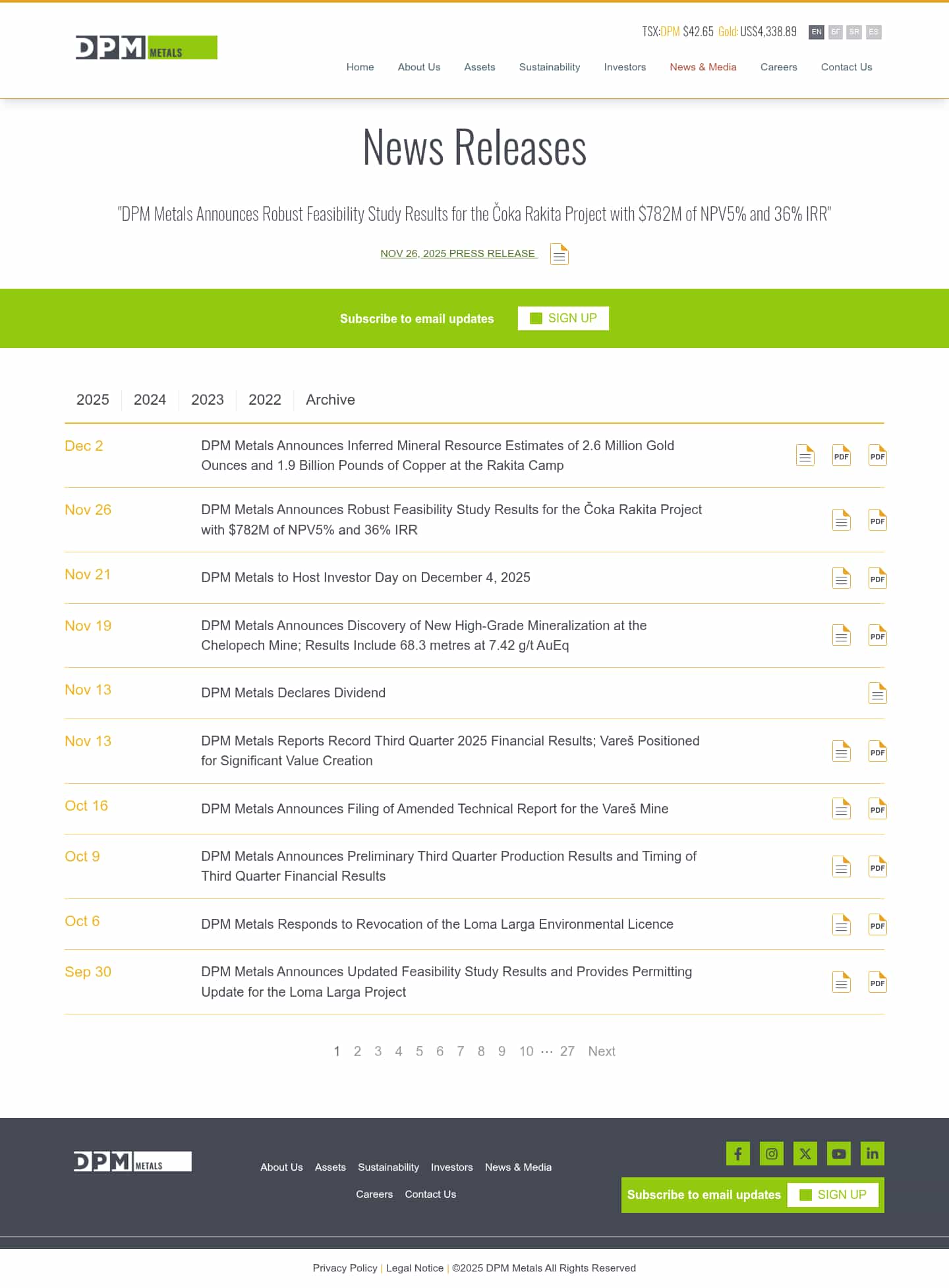Open footer Investors link
The height and width of the screenshot is (1288, 949).
point(452,1167)
